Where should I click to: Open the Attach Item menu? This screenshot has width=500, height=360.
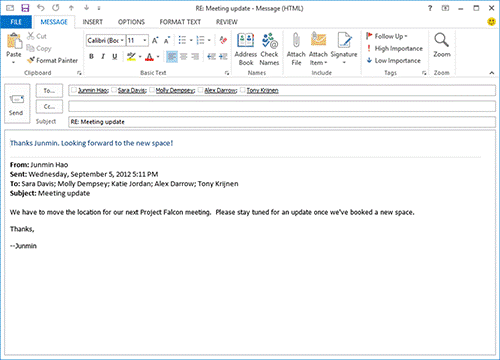pyautogui.click(x=318, y=49)
